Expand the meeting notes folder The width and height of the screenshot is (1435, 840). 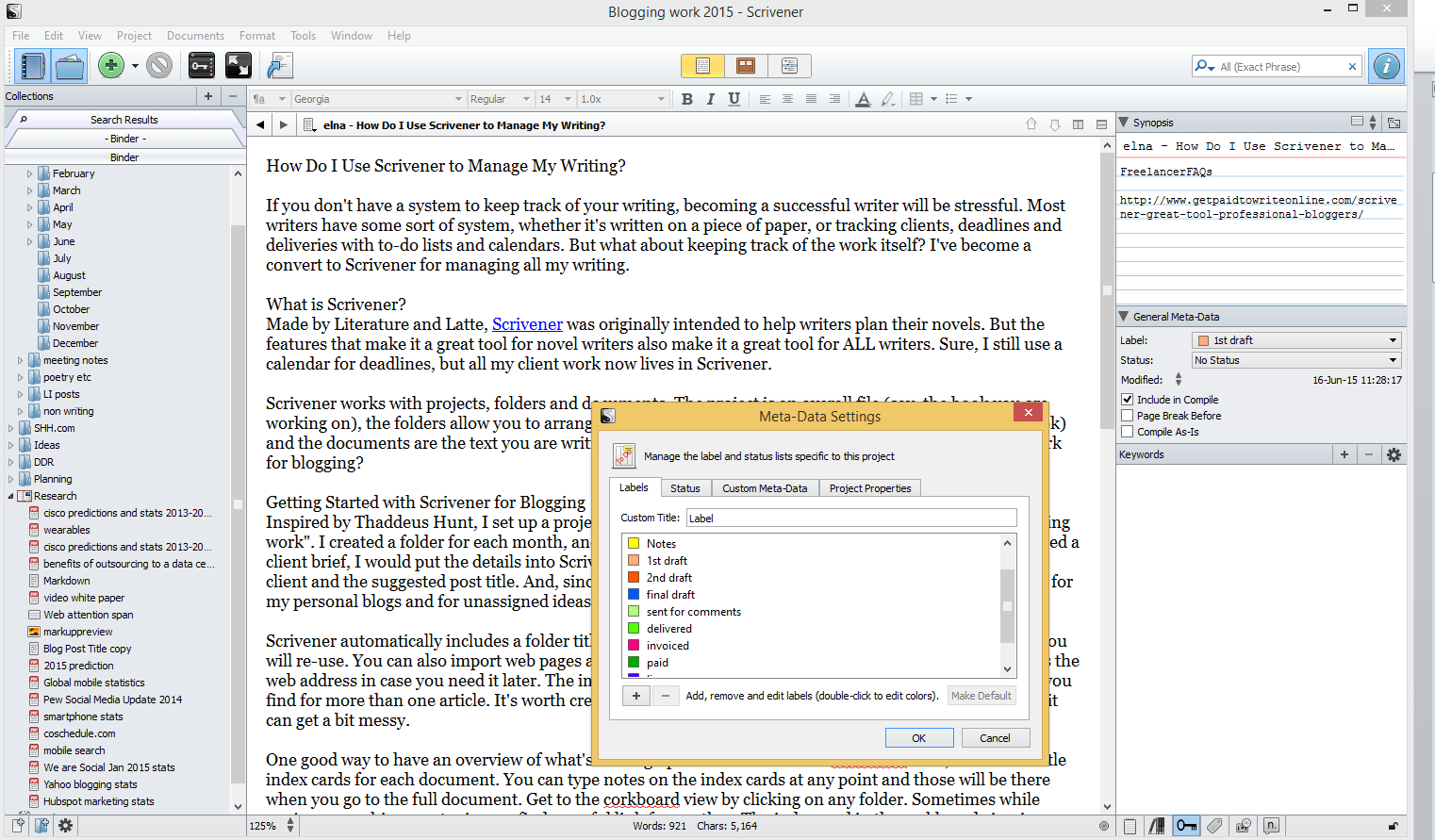click(20, 360)
